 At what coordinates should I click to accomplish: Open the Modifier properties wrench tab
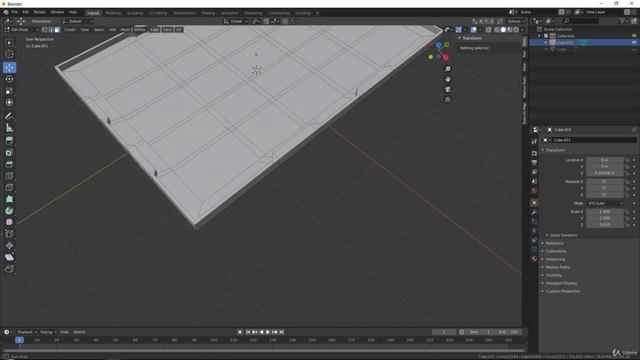pos(534,212)
